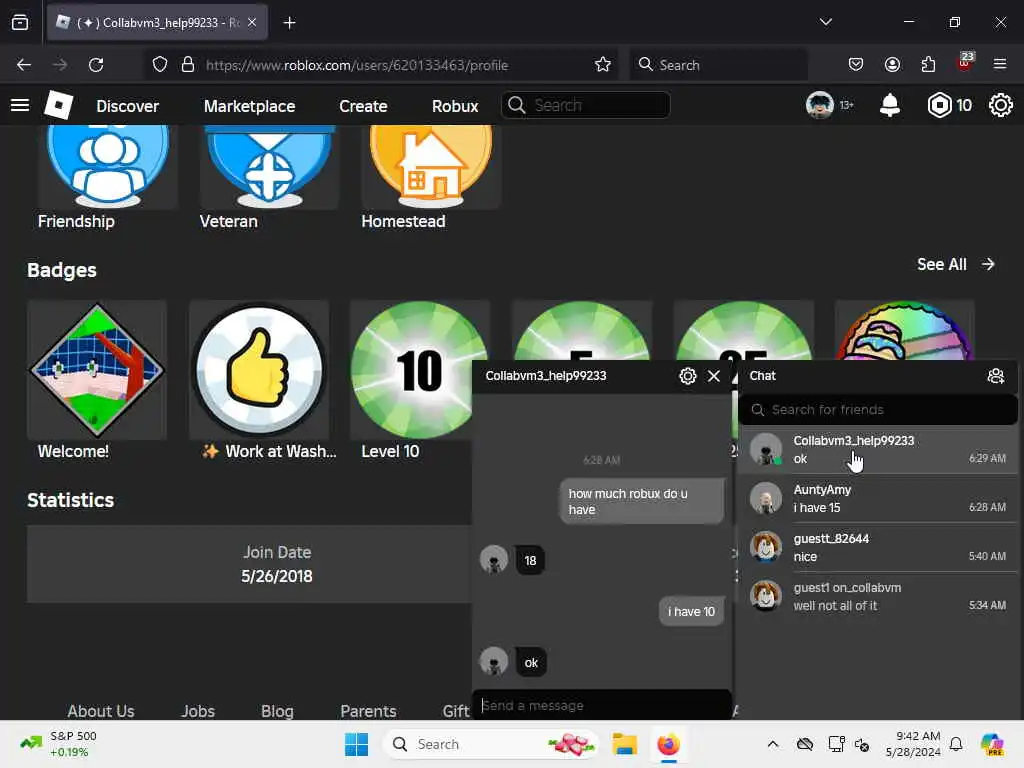
Task: Click the Collabvm3_help99233 chat window title
Action: tap(546, 376)
